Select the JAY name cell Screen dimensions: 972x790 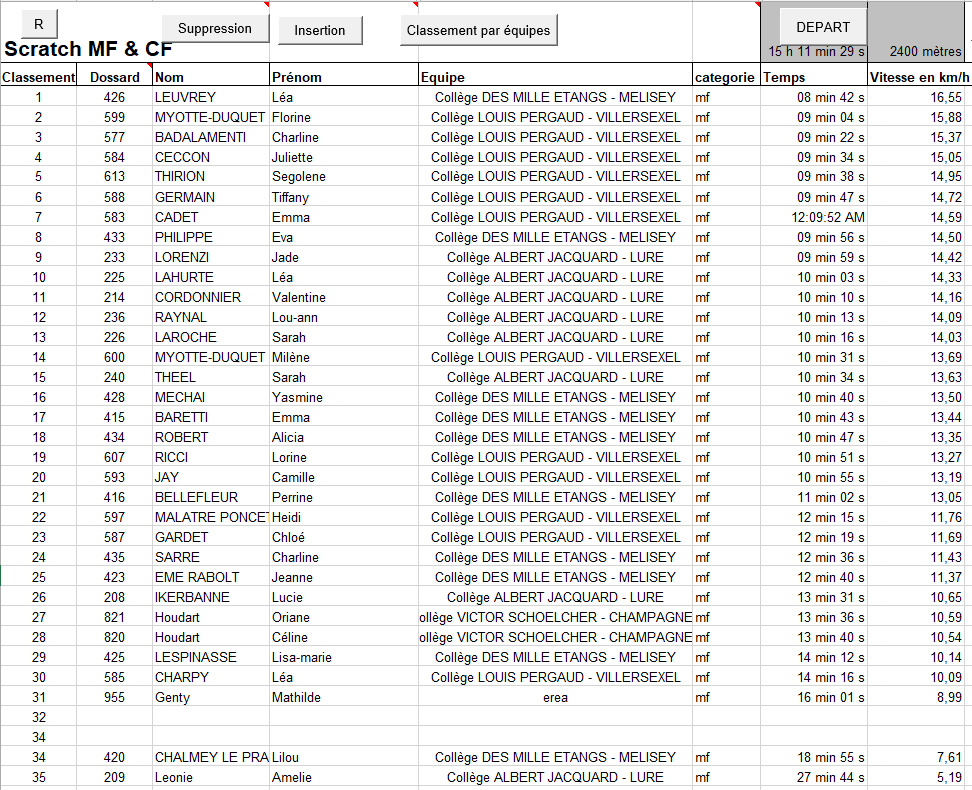(211, 477)
